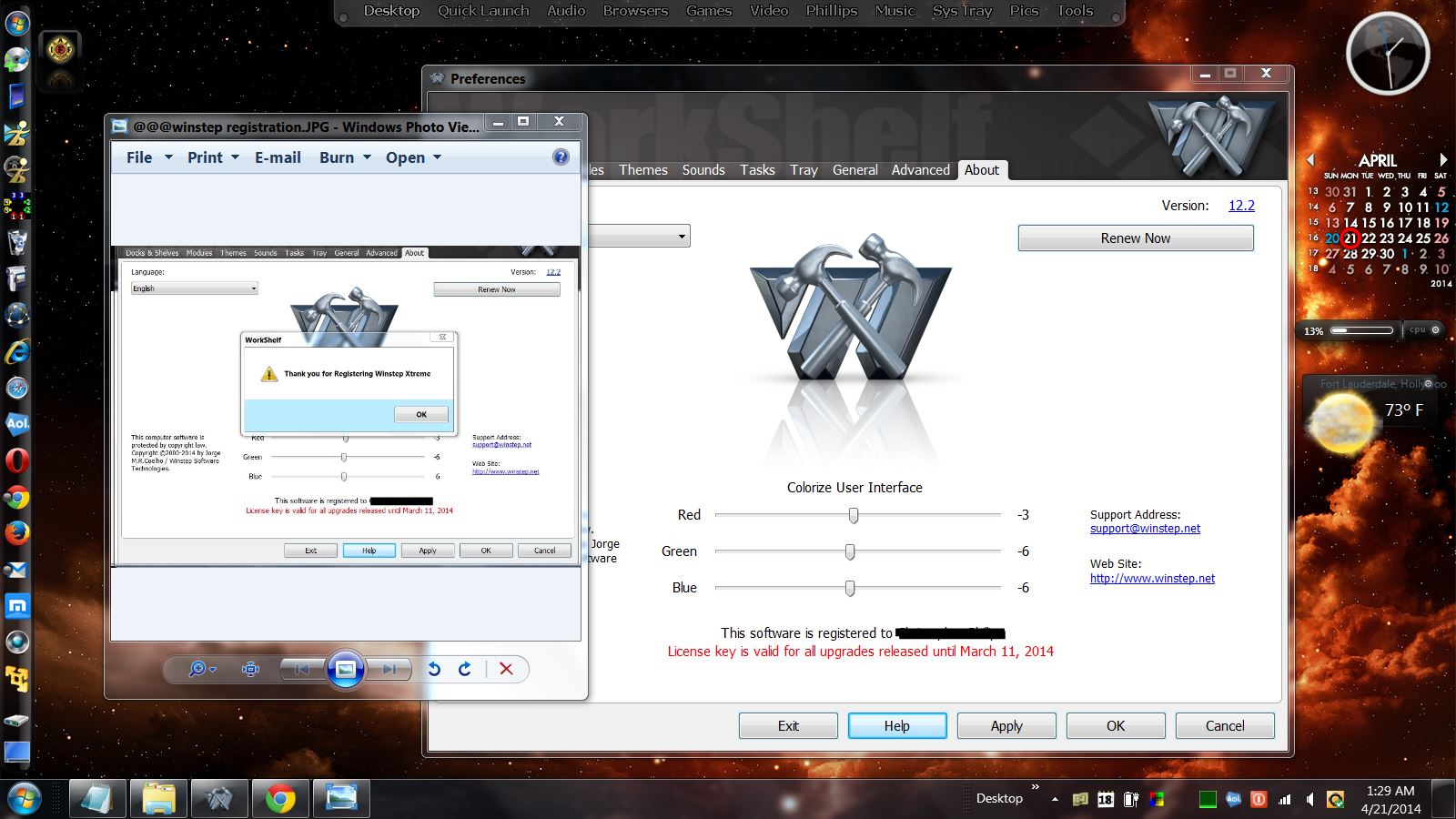Rotate the photo clockwise

465,669
